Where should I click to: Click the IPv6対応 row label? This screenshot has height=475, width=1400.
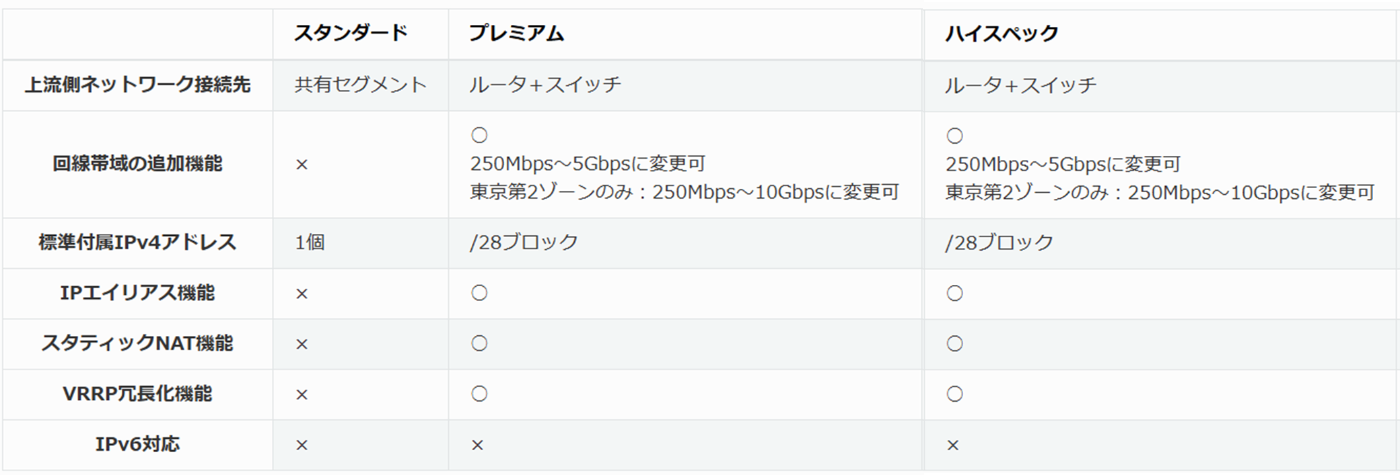137,444
